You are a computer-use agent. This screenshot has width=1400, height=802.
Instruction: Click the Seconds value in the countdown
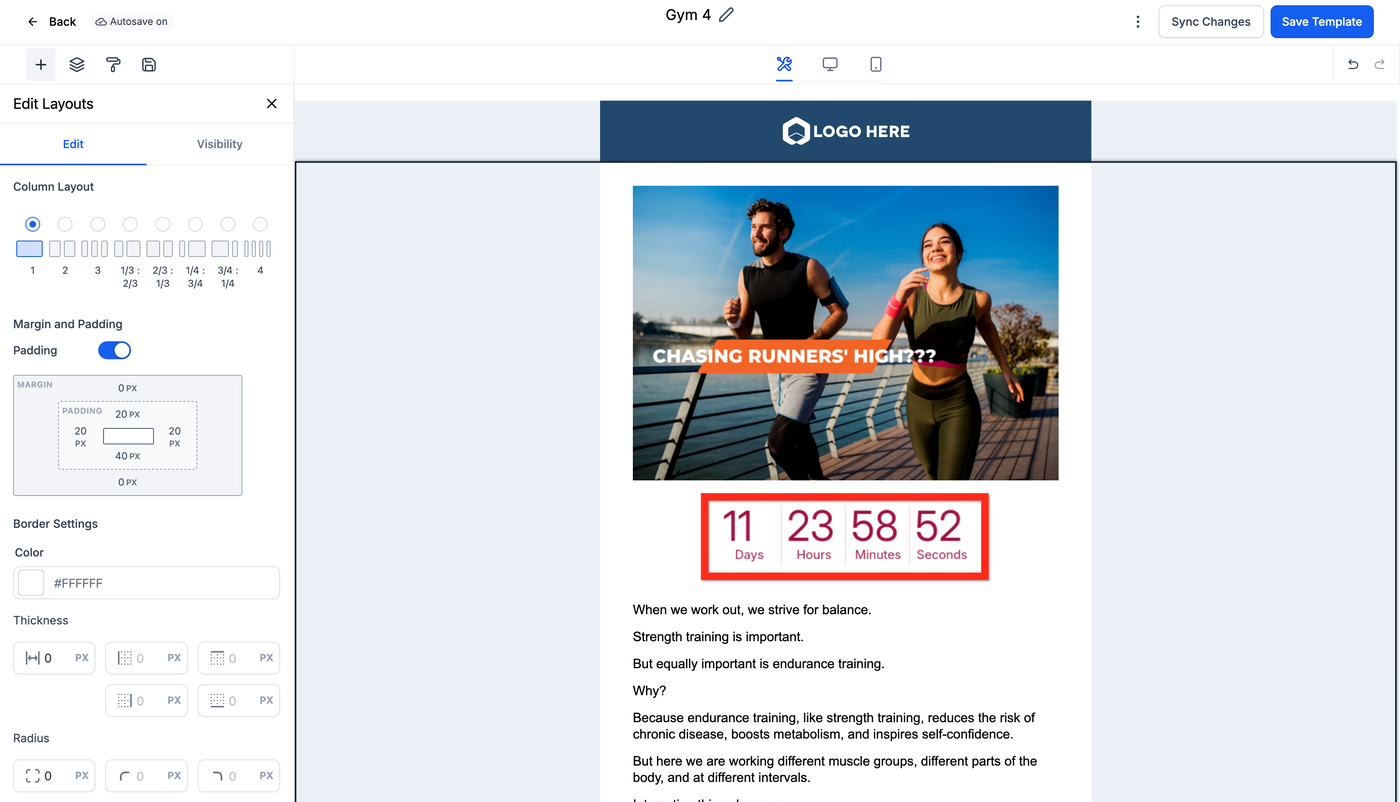coord(939,527)
